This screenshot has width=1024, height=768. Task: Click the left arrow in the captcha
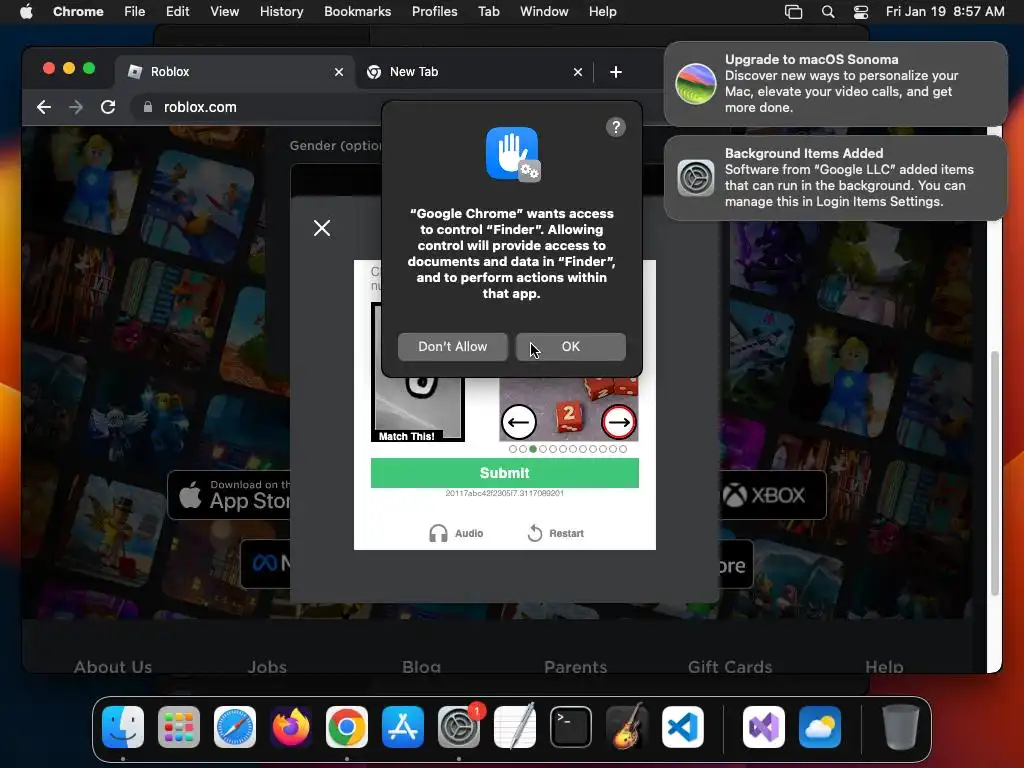tap(519, 422)
